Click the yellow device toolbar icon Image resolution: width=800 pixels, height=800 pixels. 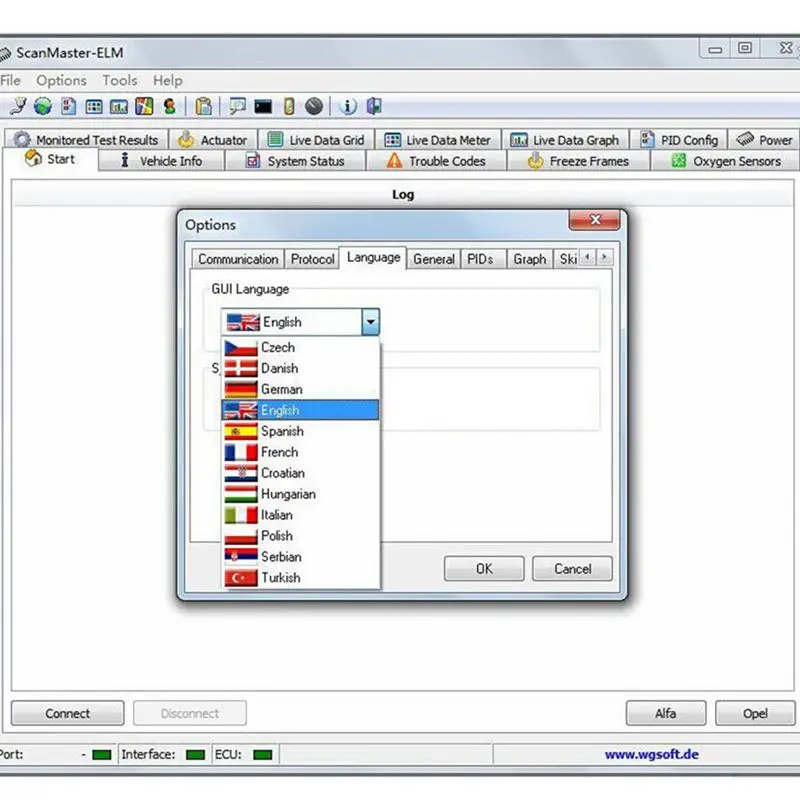[289, 106]
